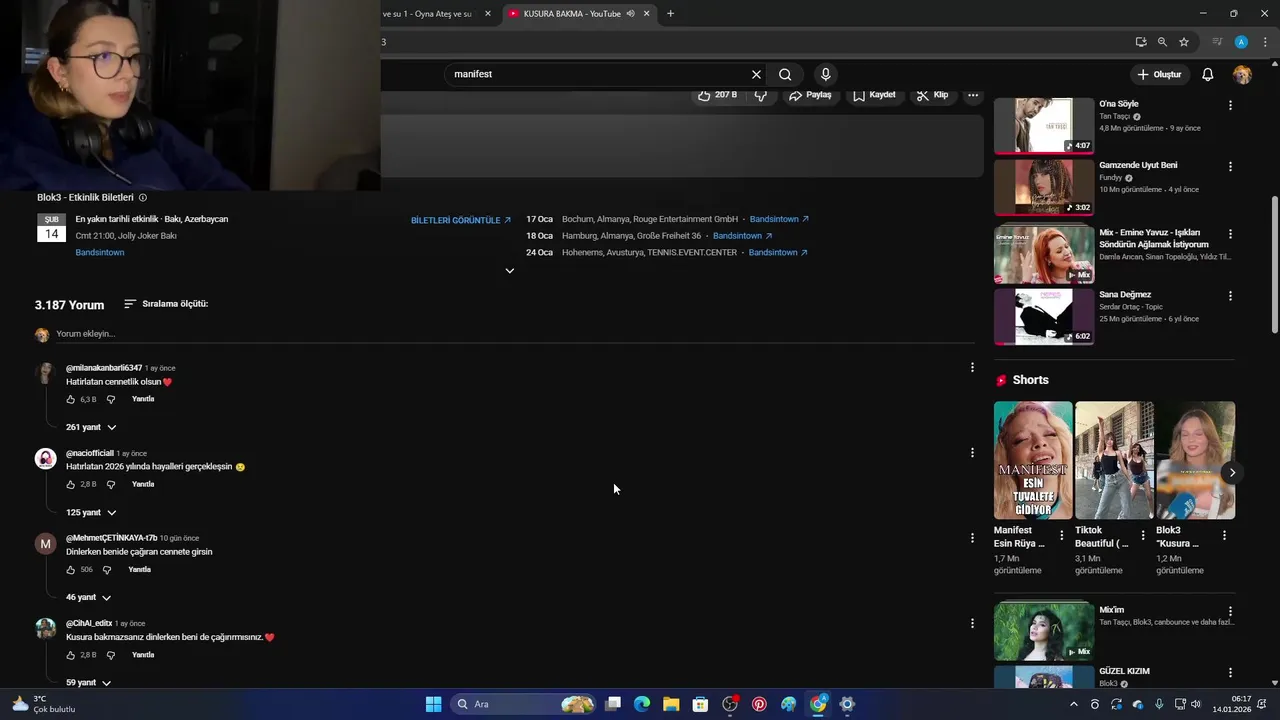Click BİLETLERİ GÖRÜNTÜLE tickets link
Image resolution: width=1280 pixels, height=720 pixels.
click(461, 220)
